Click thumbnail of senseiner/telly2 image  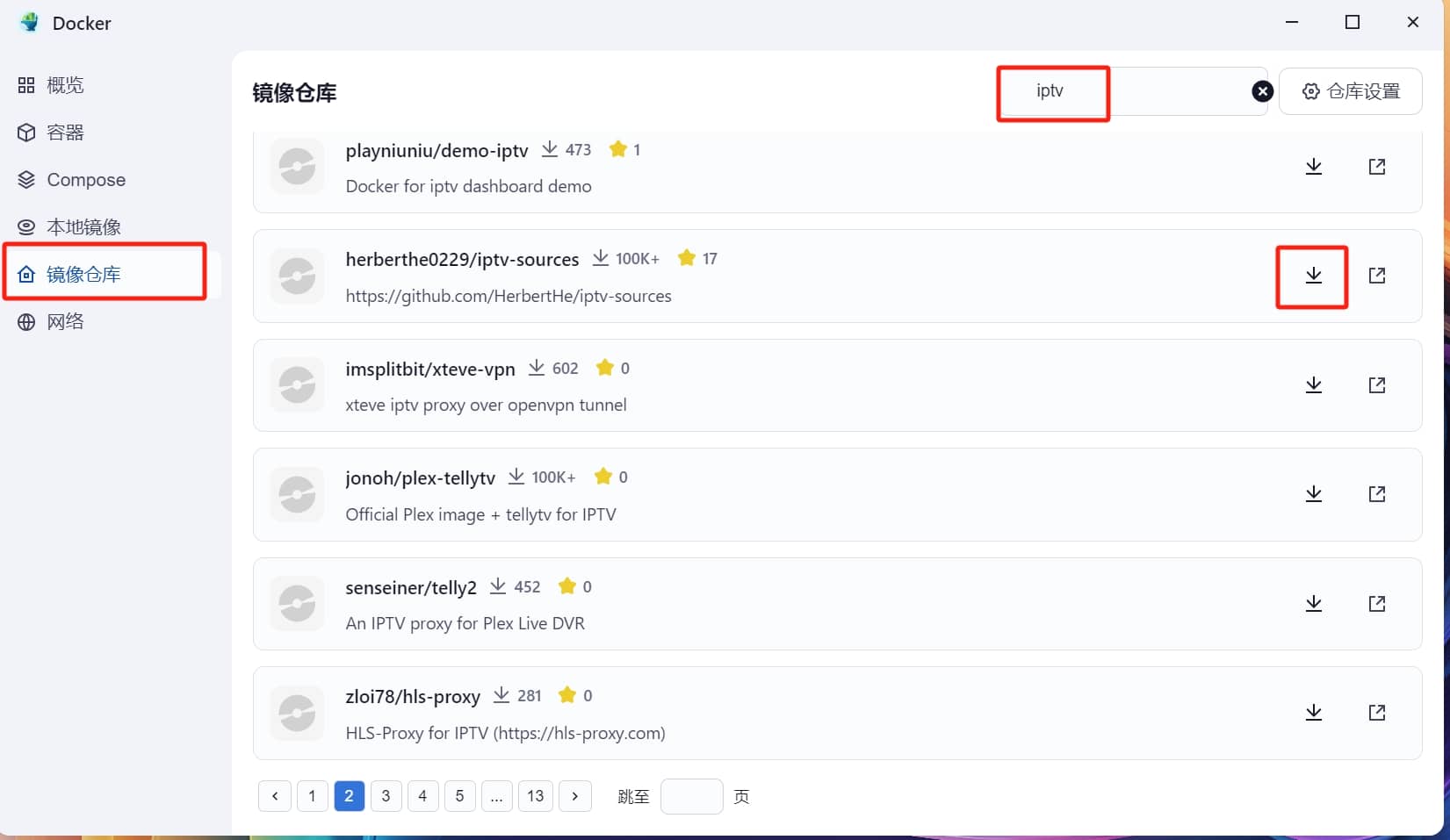pos(297,603)
